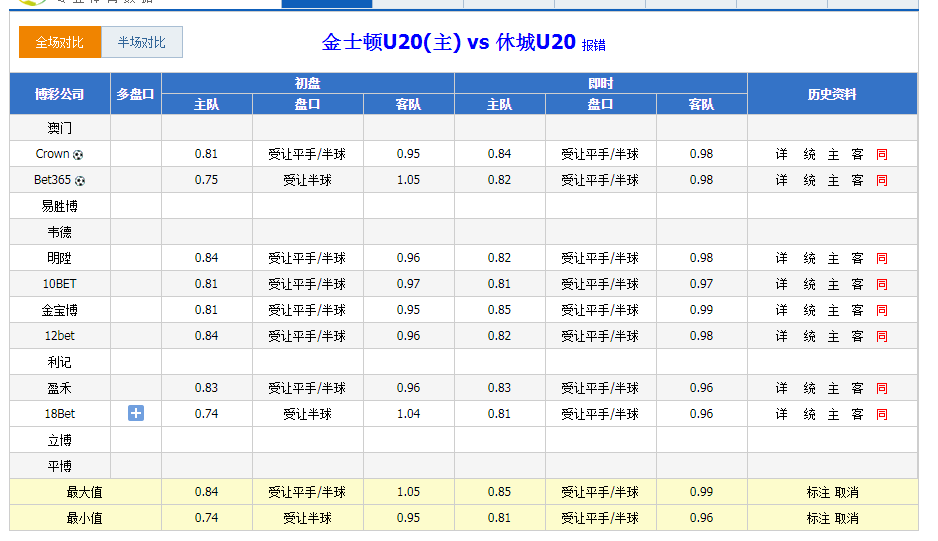Open 详 link in 10BET row
938x541 pixels.
click(x=781, y=284)
